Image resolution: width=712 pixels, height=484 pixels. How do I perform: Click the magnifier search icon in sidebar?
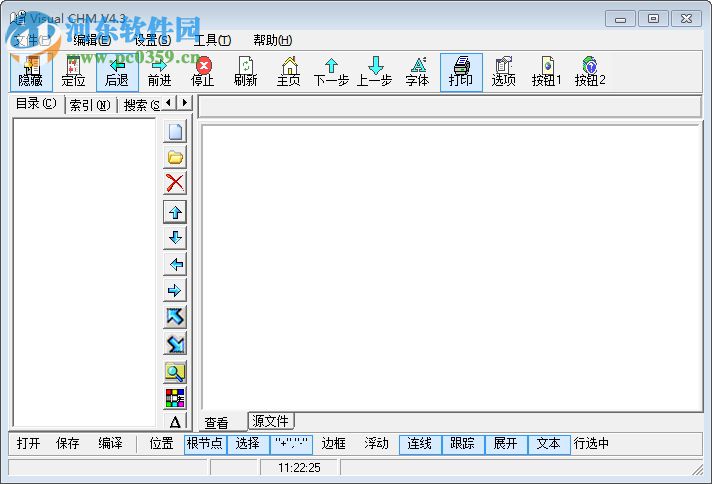click(175, 372)
